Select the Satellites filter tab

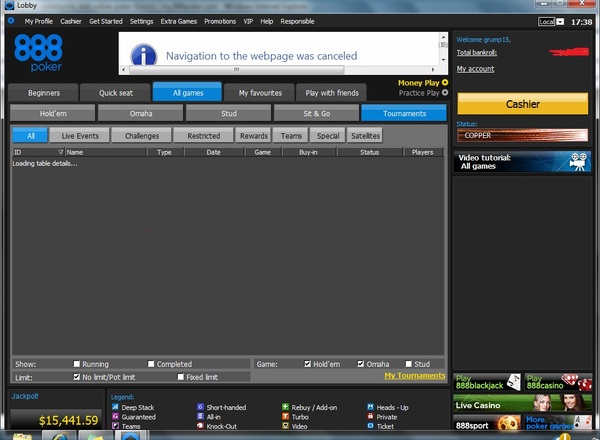[365, 136]
